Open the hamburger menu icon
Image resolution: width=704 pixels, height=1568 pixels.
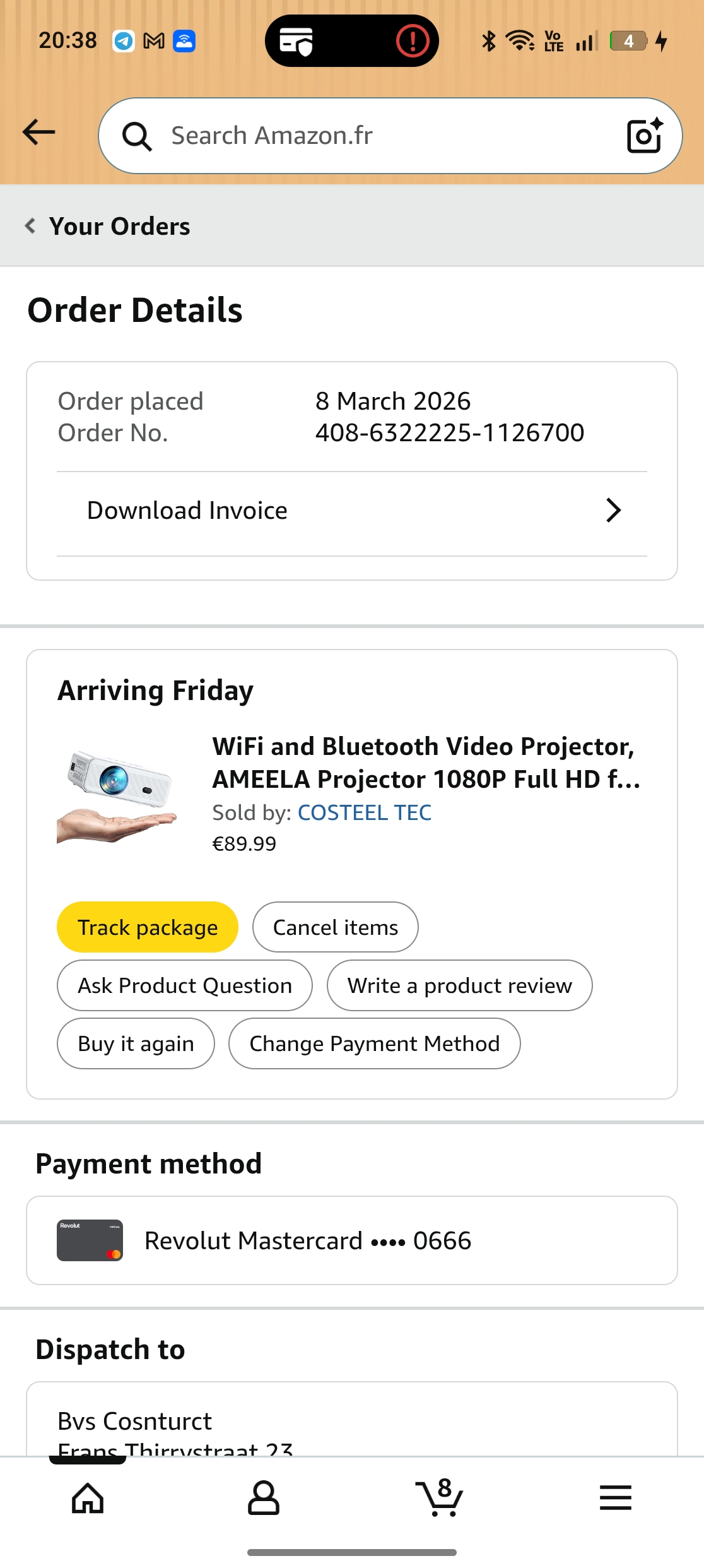pos(615,1498)
